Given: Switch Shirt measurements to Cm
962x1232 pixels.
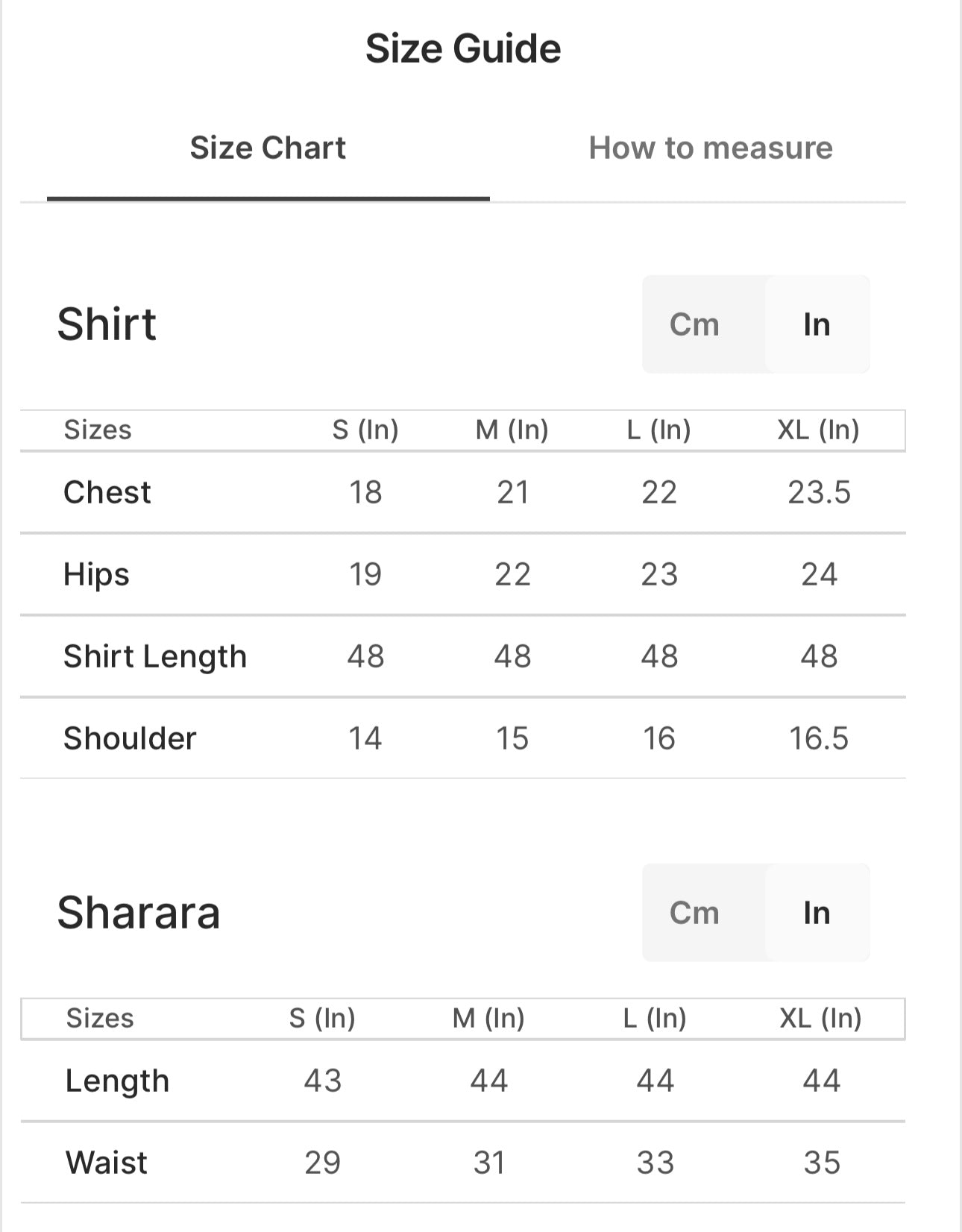Looking at the screenshot, I should [x=694, y=324].
